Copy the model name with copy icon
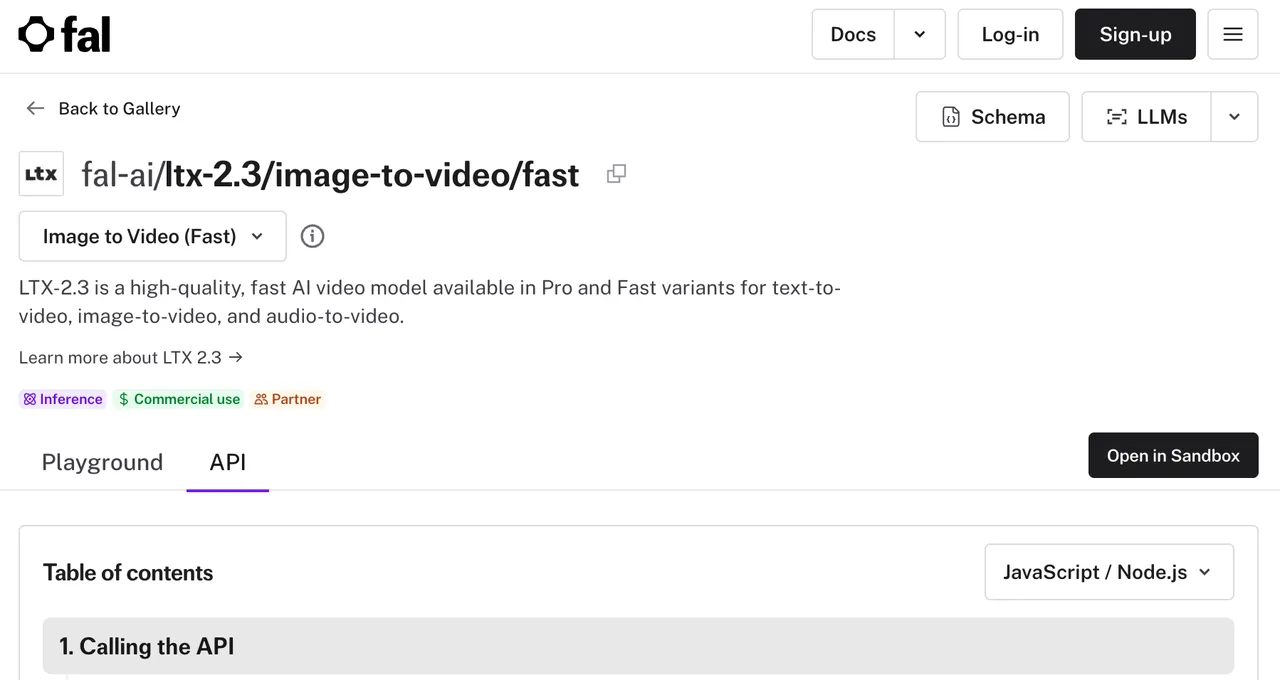The height and width of the screenshot is (680, 1280). coord(616,174)
